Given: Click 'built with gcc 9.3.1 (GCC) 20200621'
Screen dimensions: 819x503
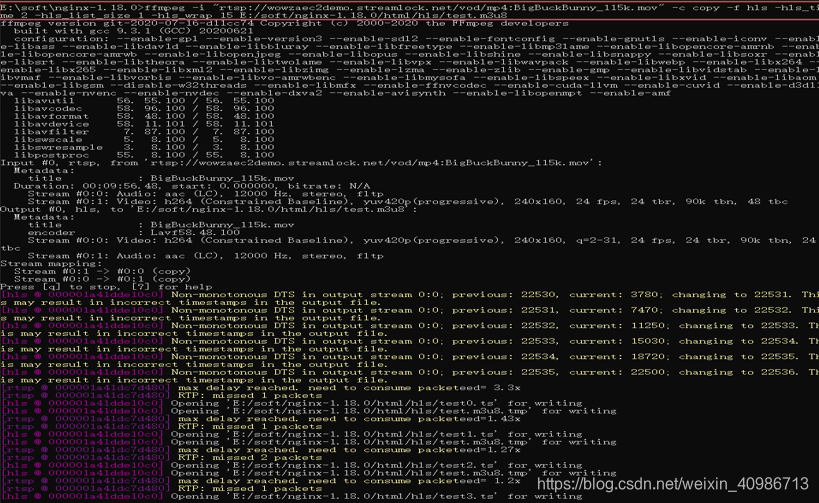Looking at the screenshot, I should (x=133, y=31).
